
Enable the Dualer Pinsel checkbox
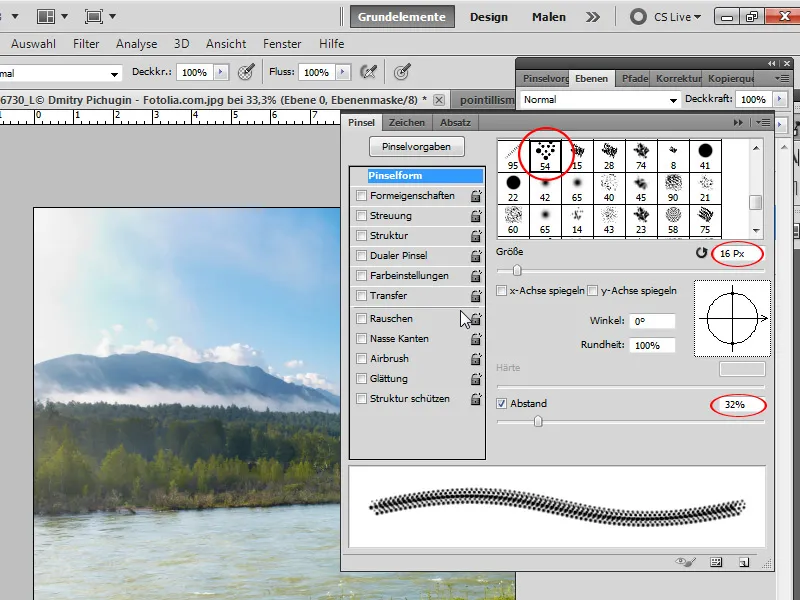(x=361, y=256)
